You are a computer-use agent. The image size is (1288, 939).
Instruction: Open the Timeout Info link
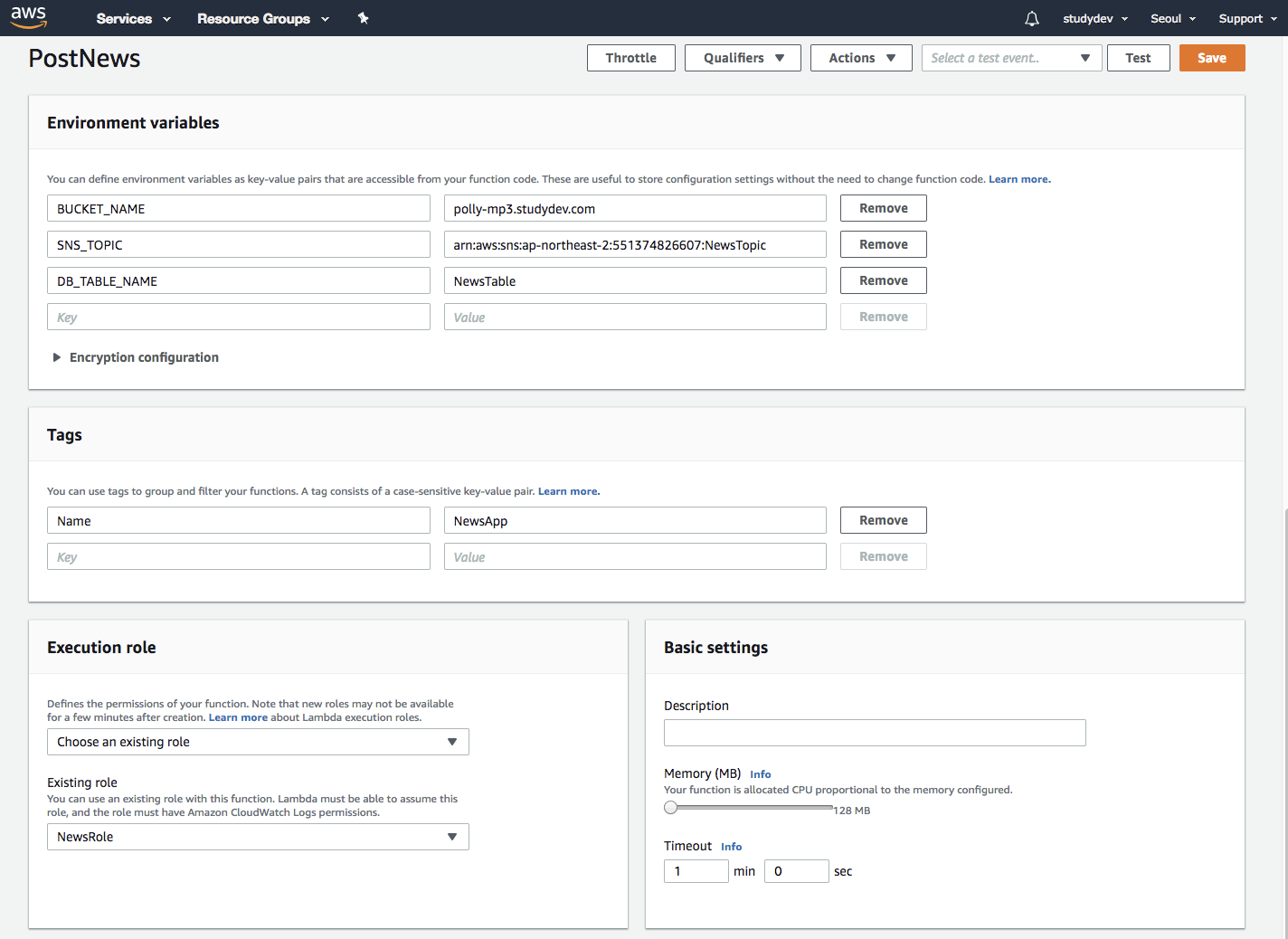(732, 847)
